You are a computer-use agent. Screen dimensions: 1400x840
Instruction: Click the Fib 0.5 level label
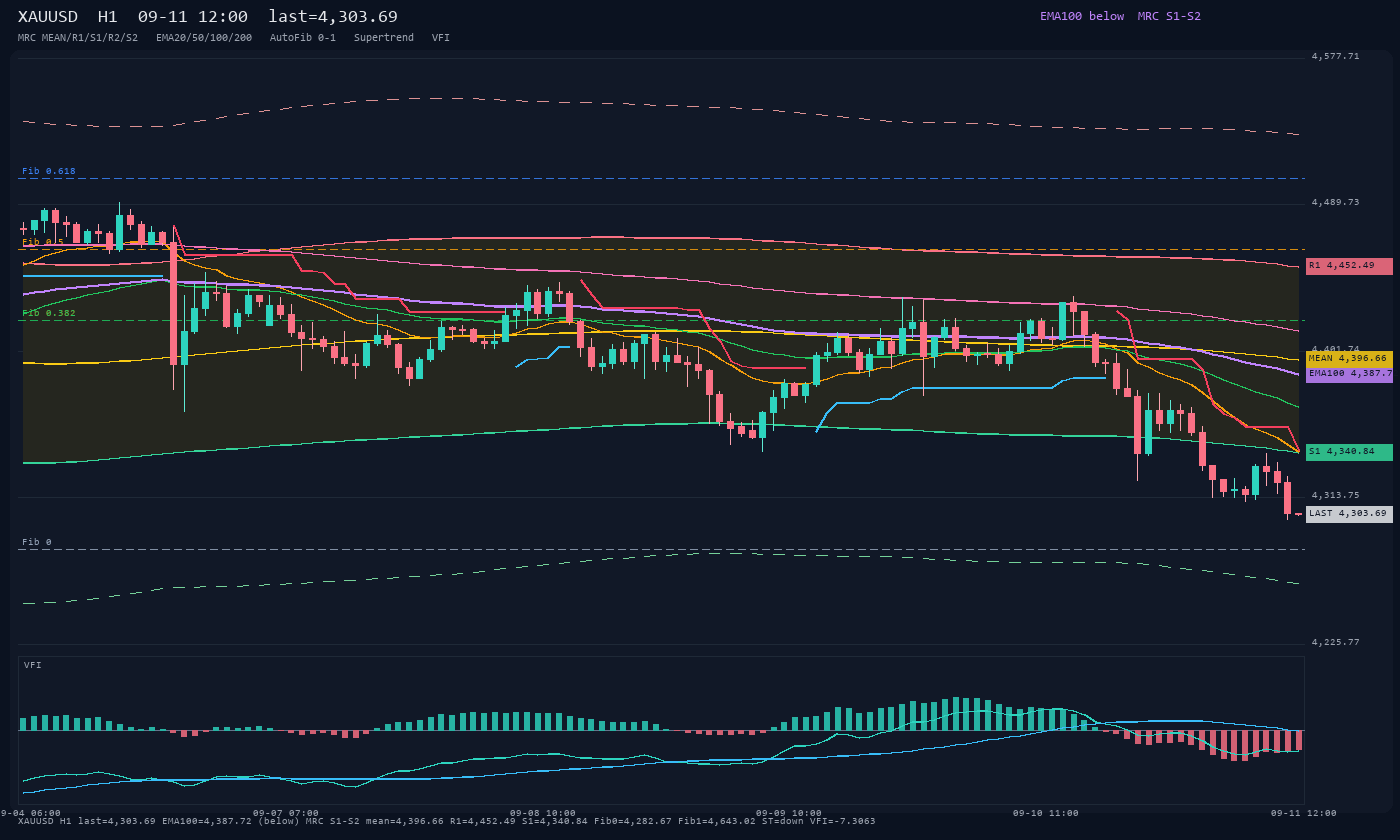43,242
